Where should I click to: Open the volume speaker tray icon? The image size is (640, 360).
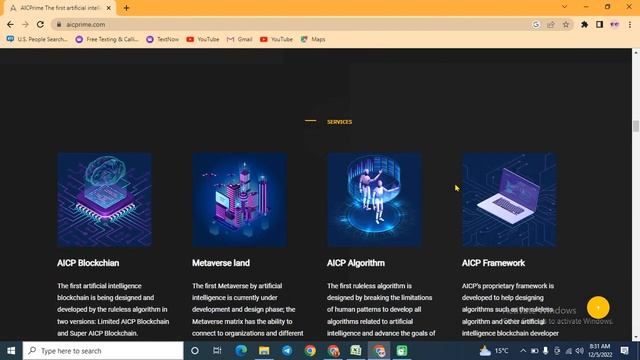tap(579, 351)
